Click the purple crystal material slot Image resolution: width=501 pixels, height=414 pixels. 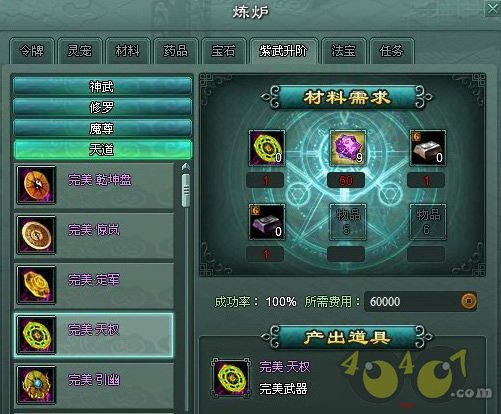[x=347, y=148]
